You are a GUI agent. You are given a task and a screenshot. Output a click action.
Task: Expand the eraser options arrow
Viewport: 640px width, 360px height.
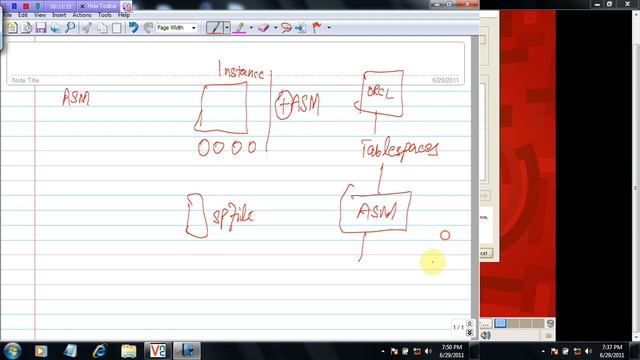pyautogui.click(x=276, y=28)
